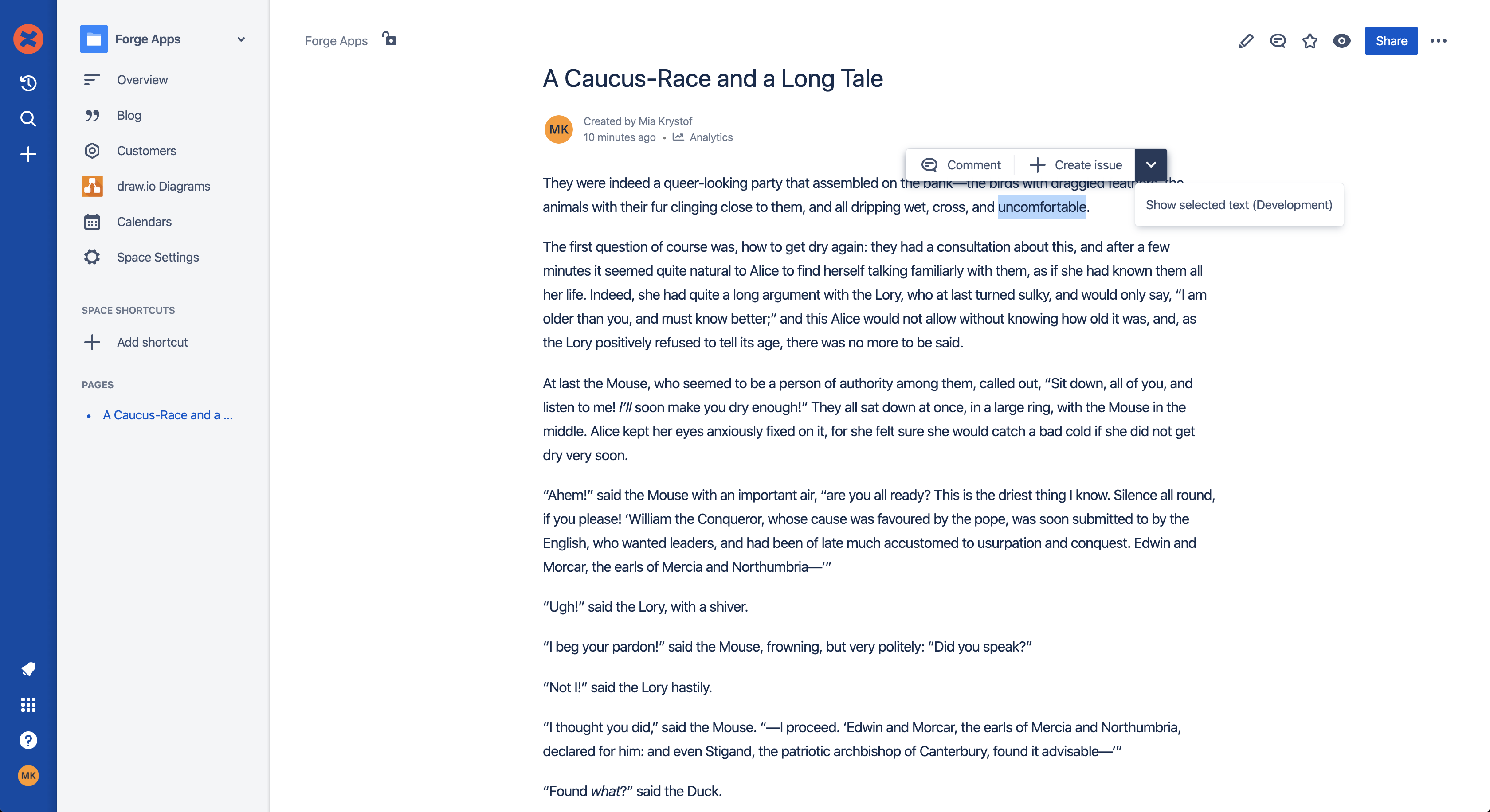The image size is (1490, 812).
Task: Toggle the Analytics link for page
Action: 703,138
